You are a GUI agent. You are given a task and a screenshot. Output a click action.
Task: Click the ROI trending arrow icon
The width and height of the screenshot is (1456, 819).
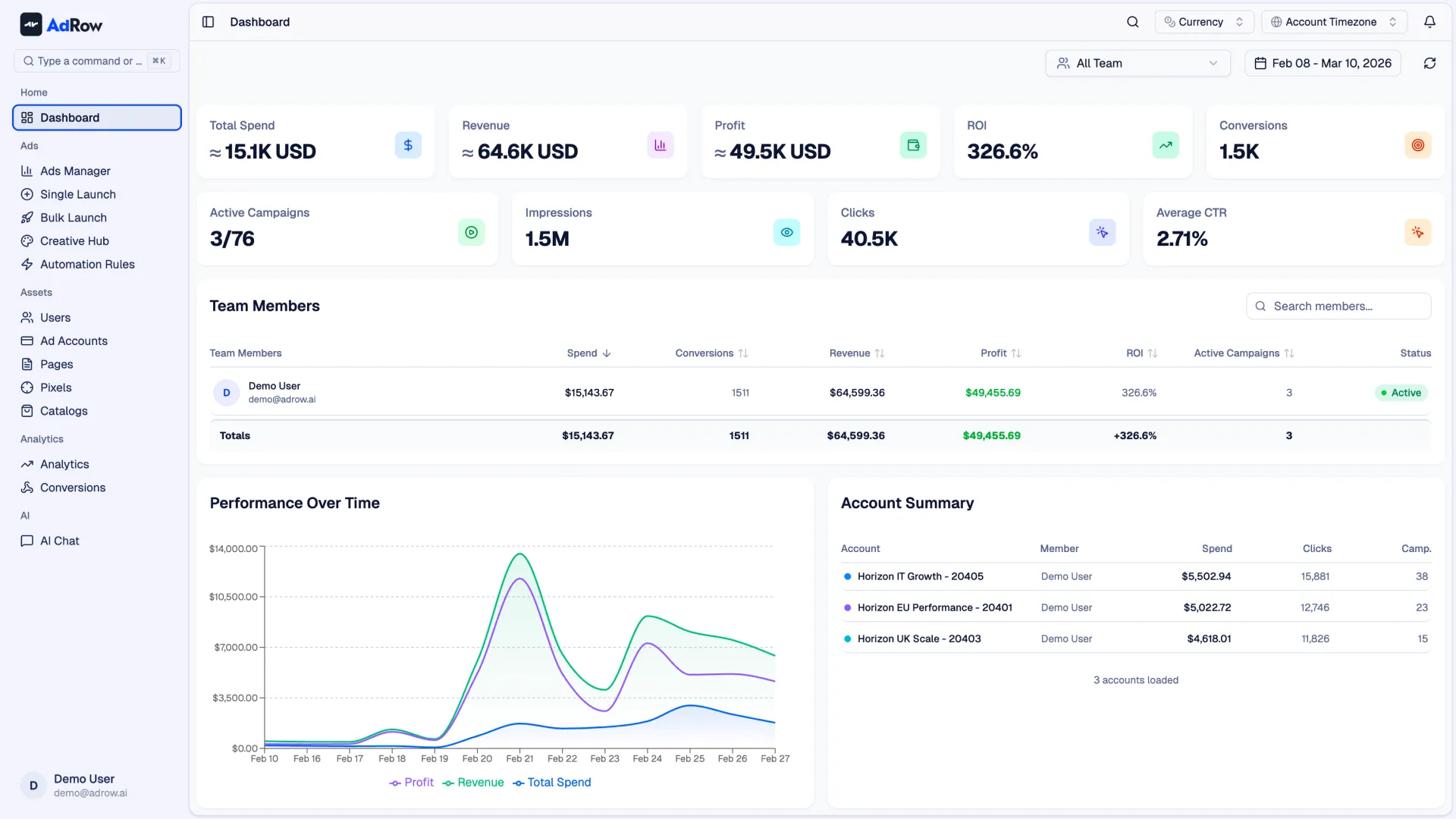(x=1165, y=145)
